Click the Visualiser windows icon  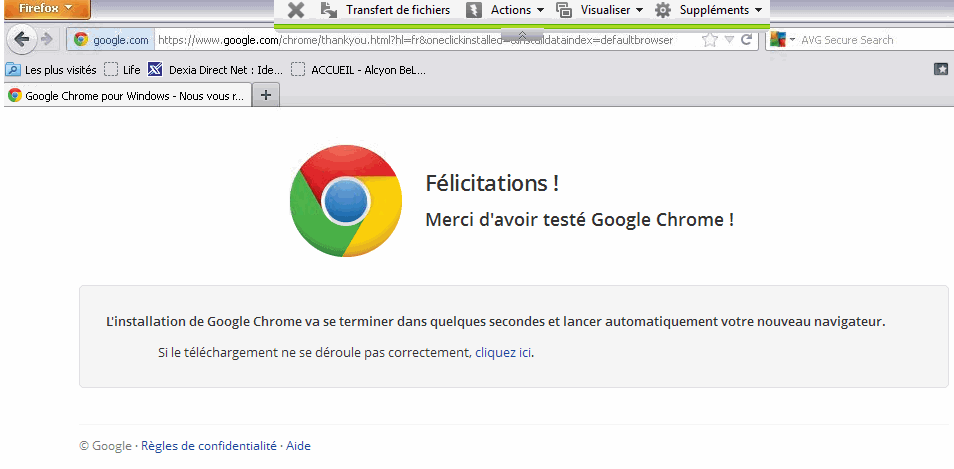565,10
